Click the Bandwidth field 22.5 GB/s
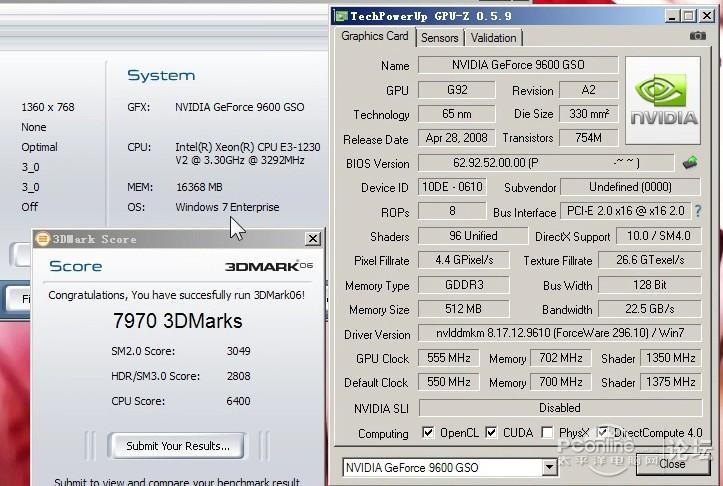The width and height of the screenshot is (723, 486). pos(650,308)
